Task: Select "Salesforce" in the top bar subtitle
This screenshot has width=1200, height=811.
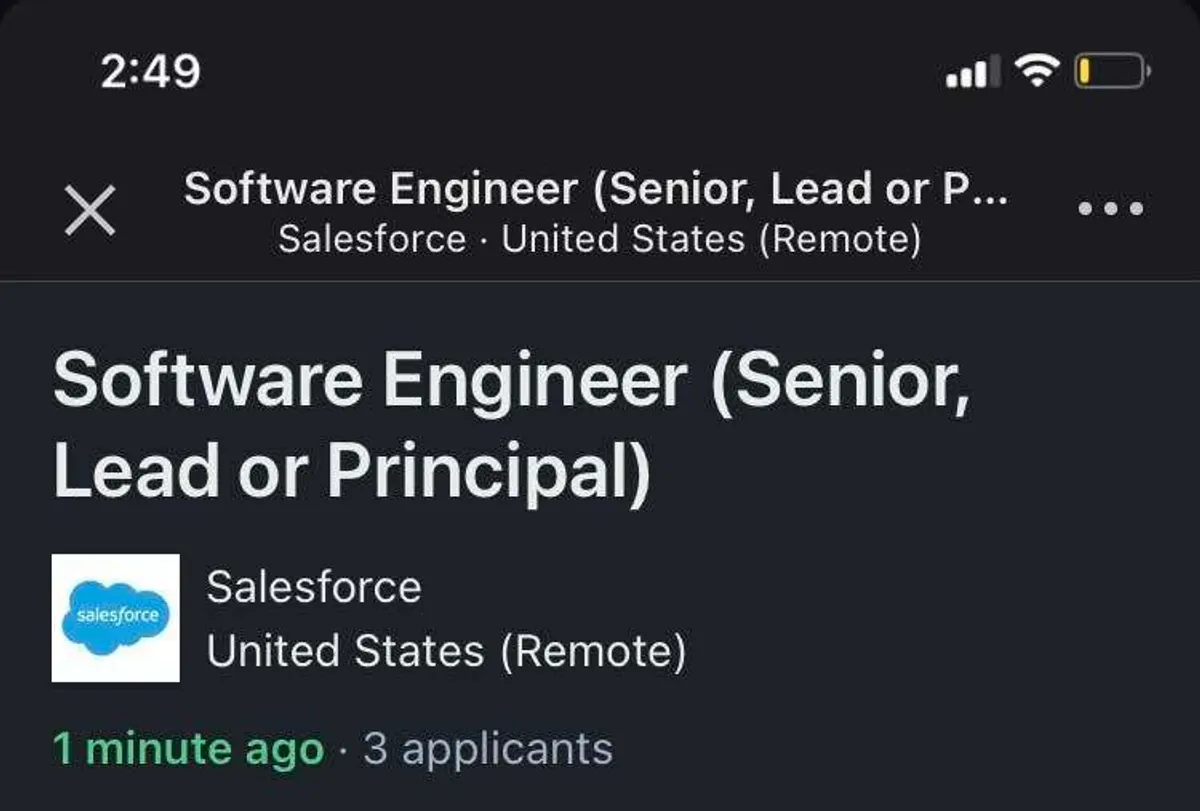Action: coord(372,240)
